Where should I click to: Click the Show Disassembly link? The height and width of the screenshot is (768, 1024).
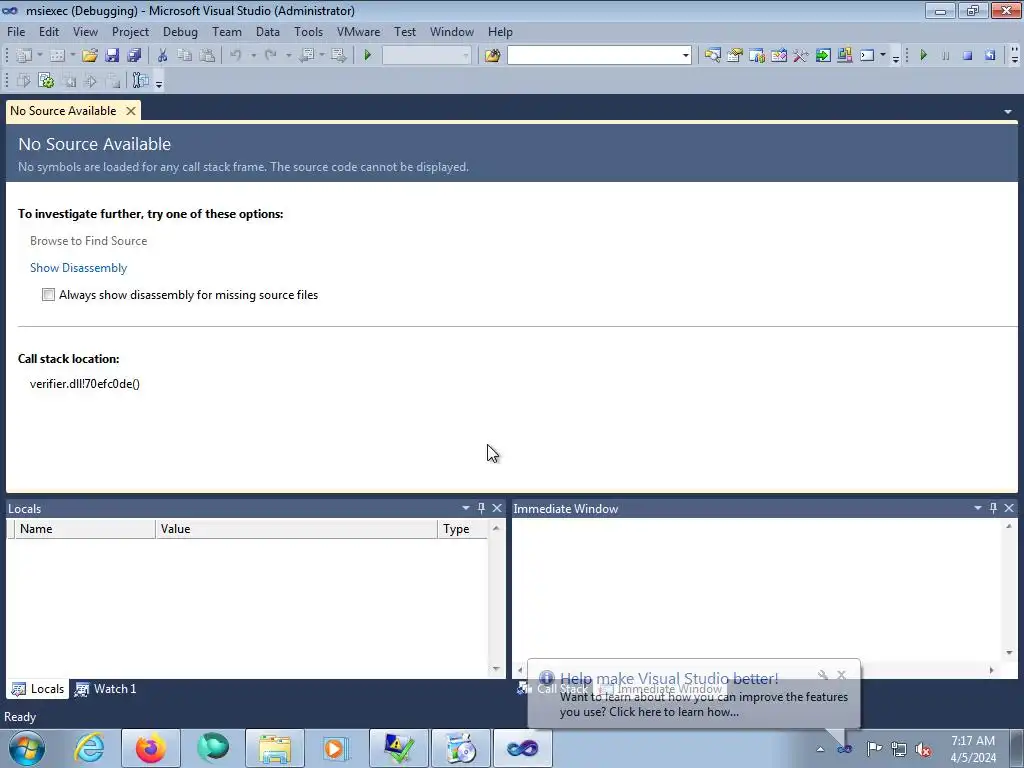click(x=78, y=268)
